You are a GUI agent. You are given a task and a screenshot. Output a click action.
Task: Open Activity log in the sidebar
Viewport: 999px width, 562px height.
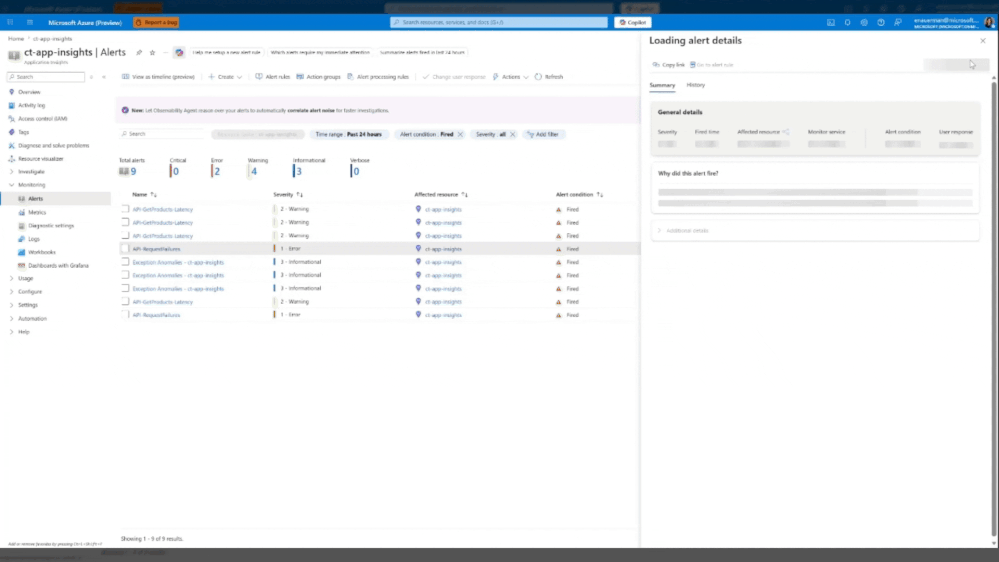[x=31, y=105]
